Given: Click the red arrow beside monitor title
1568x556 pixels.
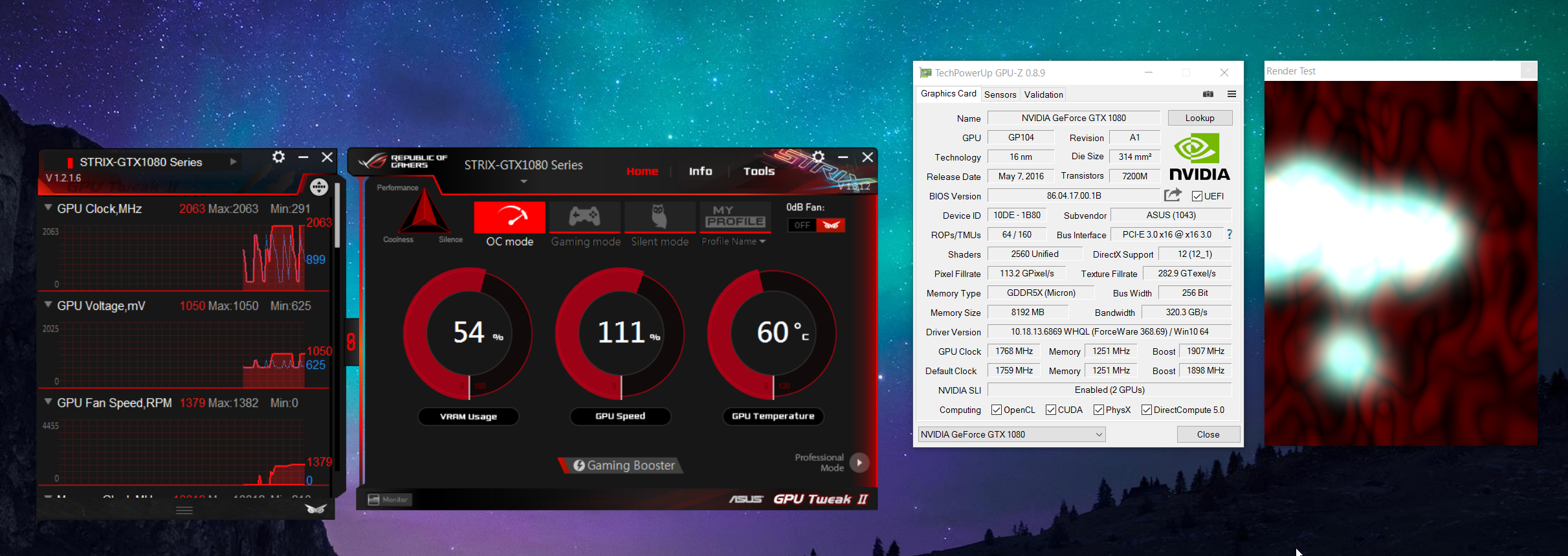Looking at the screenshot, I should (234, 162).
